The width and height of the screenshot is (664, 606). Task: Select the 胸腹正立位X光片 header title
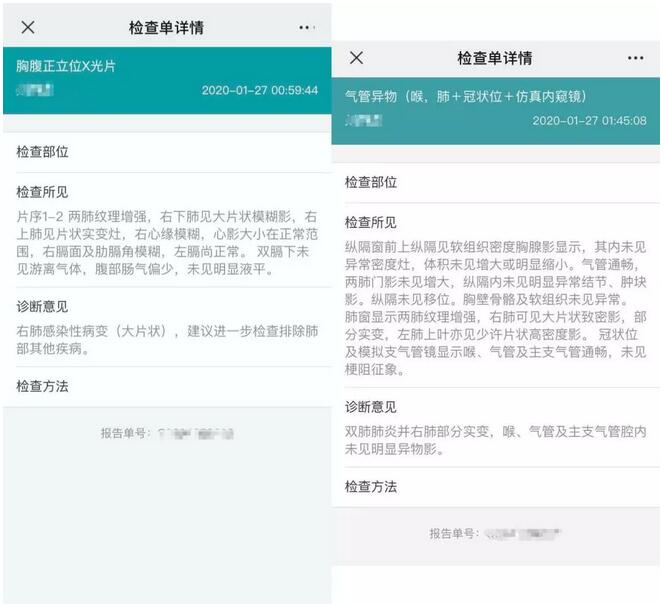point(66,66)
